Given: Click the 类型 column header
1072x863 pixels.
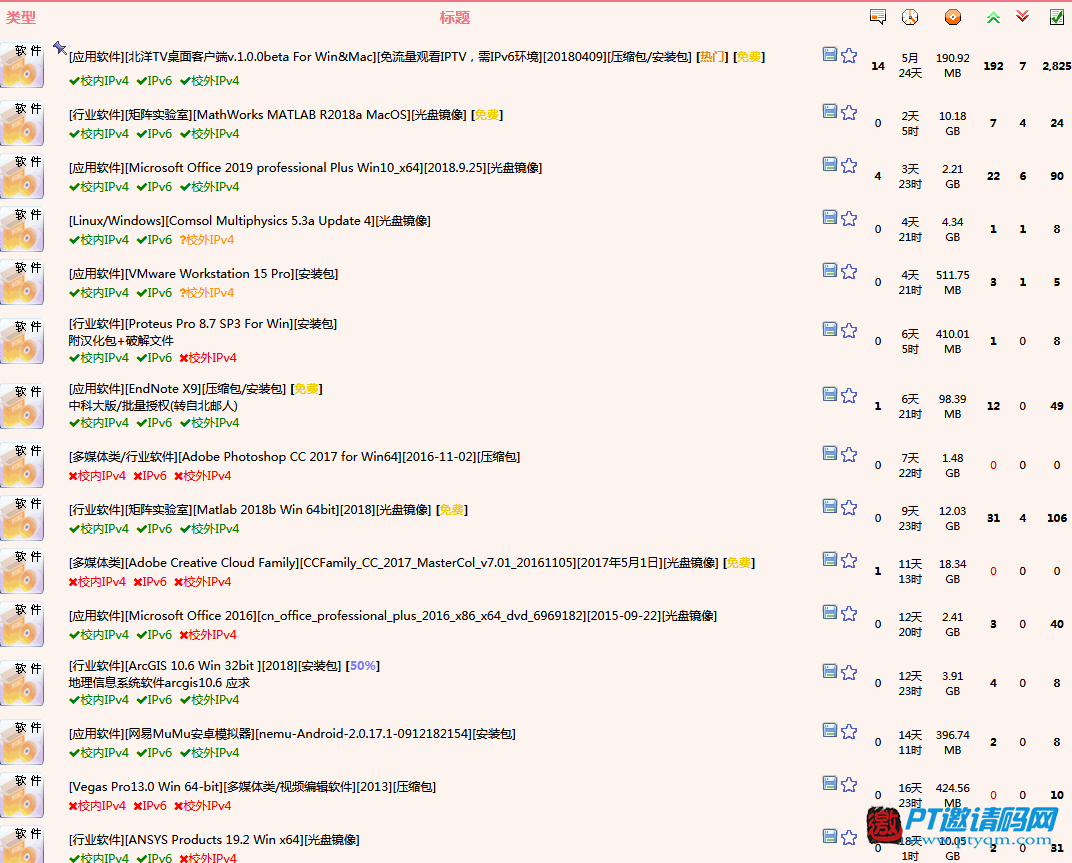Looking at the screenshot, I should coord(21,18).
